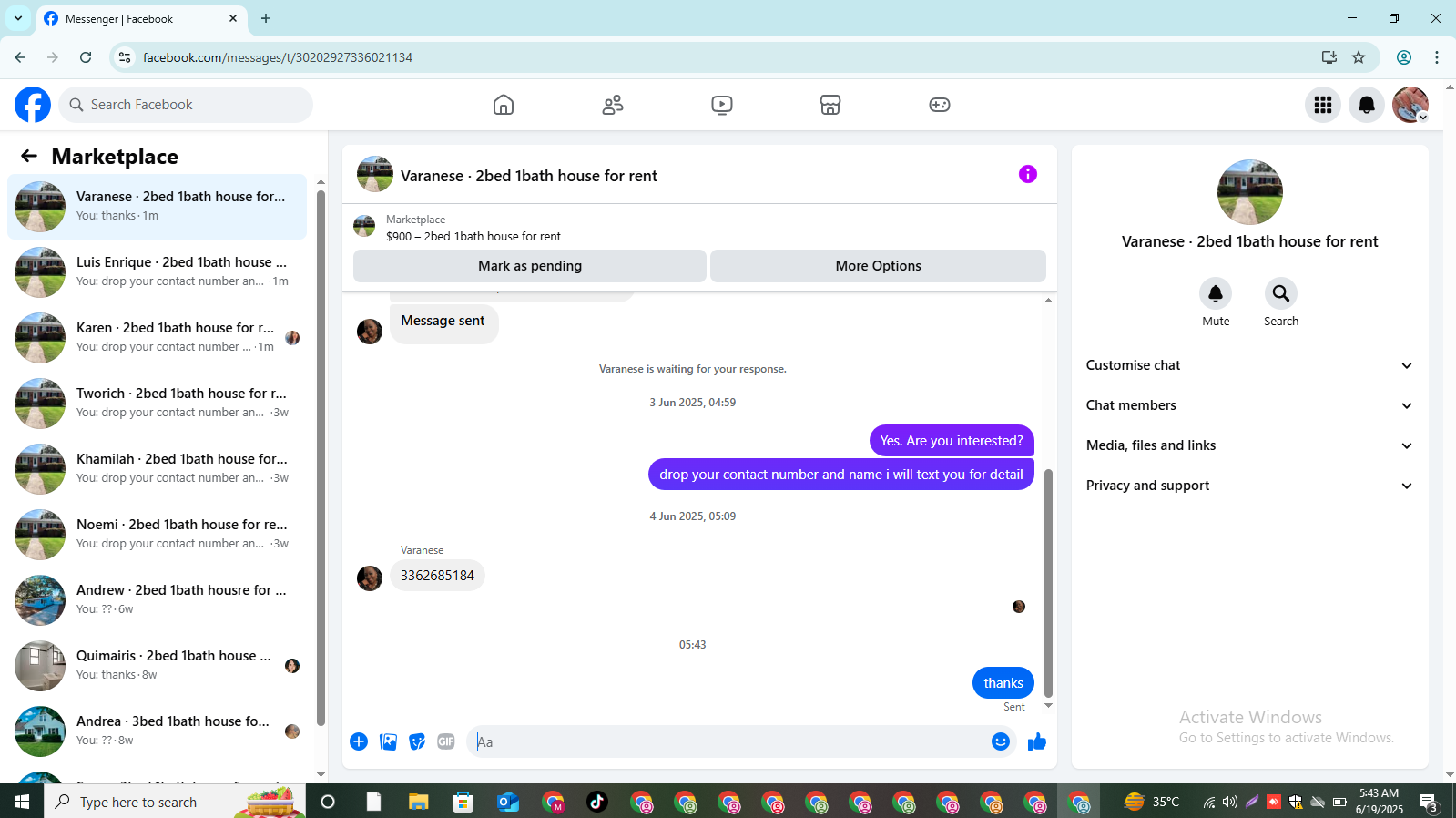1456x818 pixels.
Task: Open Outlook from the taskbar
Action: [x=507, y=802]
